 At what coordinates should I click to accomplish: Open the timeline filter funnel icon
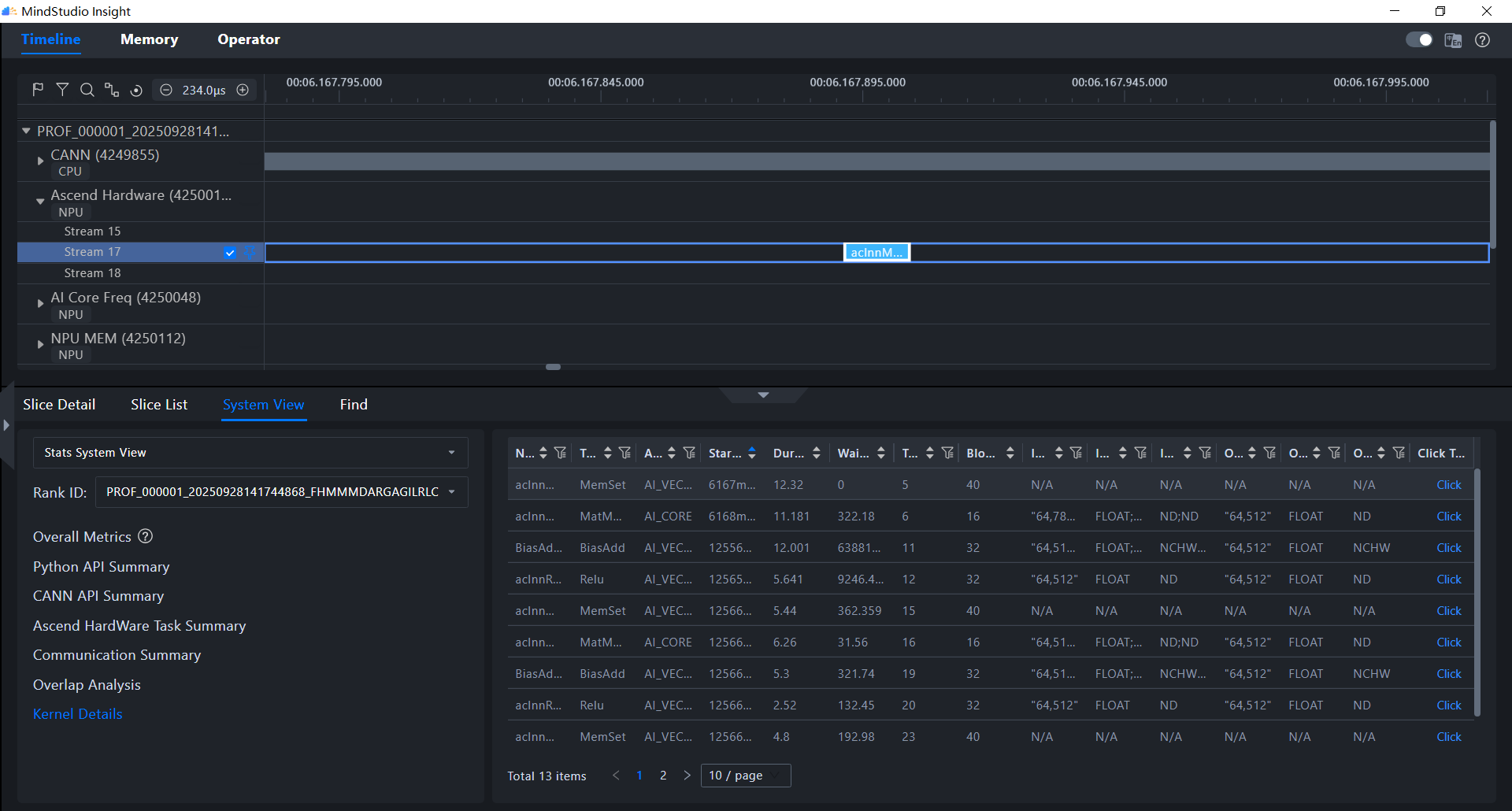point(62,90)
